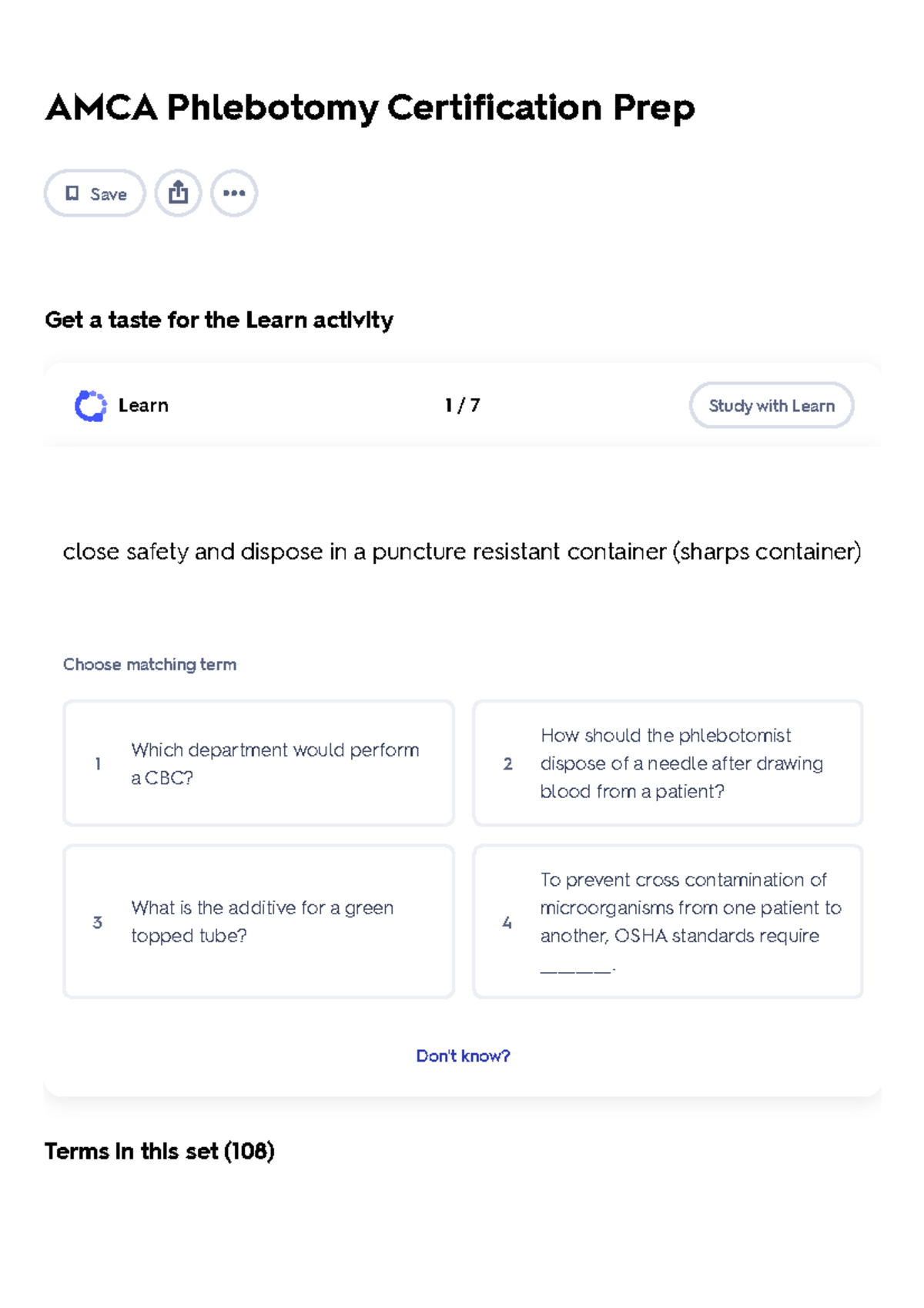Click the Learn logo icon
924x1308 pixels.
pyautogui.click(x=90, y=406)
